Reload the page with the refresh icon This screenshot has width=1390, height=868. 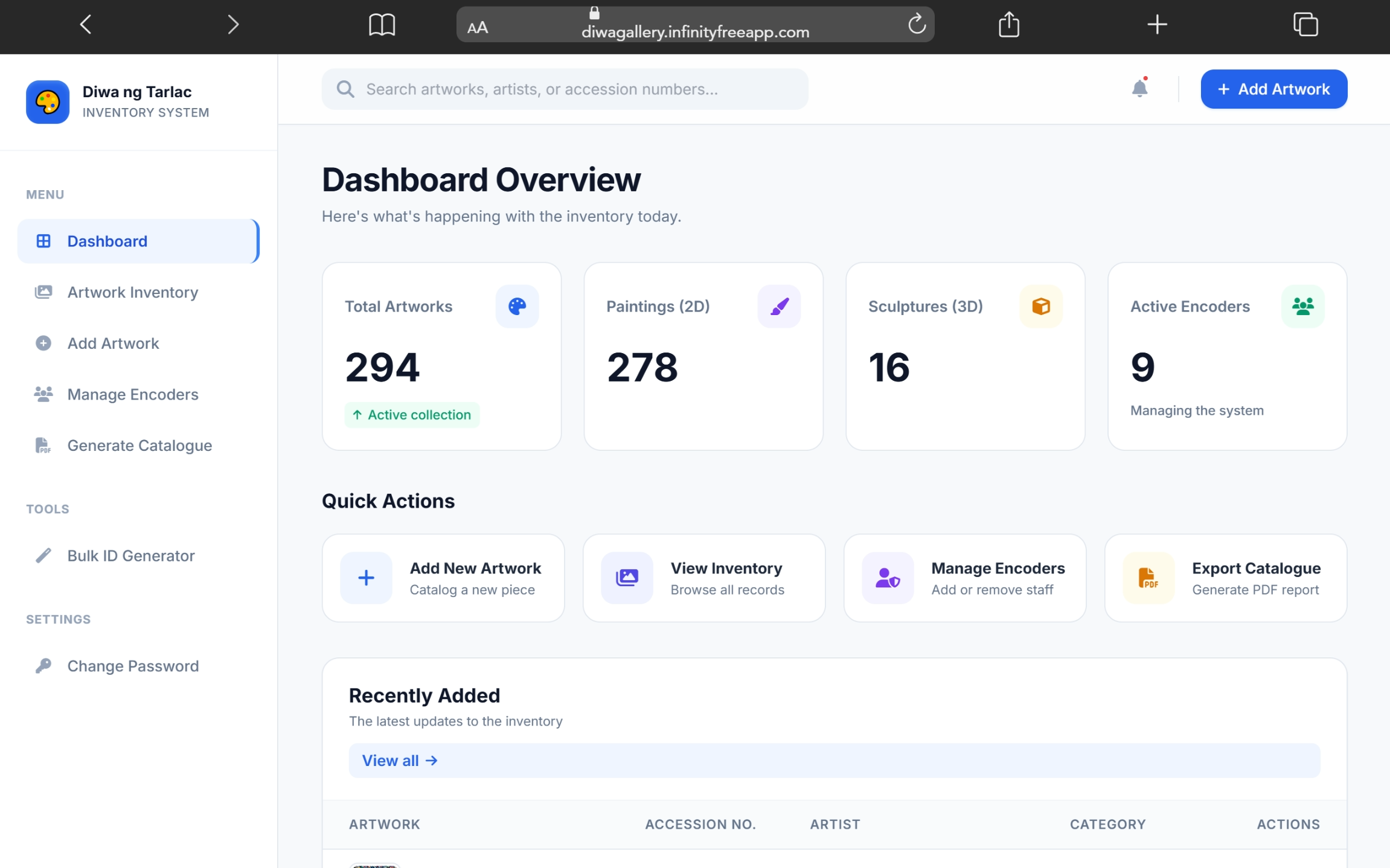(x=917, y=24)
